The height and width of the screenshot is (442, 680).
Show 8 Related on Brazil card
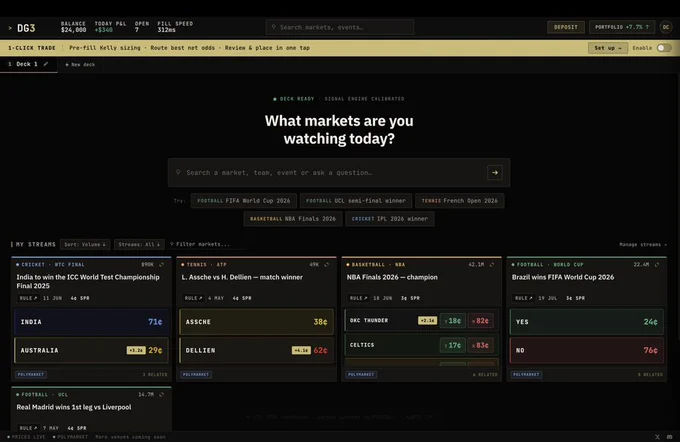tap(650, 375)
